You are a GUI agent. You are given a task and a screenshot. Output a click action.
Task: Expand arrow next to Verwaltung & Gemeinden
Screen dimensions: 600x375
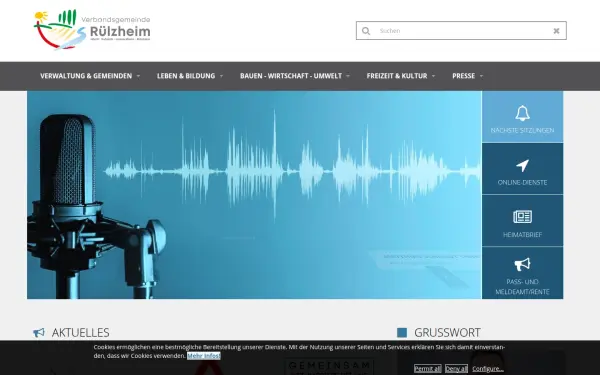[x=138, y=76]
